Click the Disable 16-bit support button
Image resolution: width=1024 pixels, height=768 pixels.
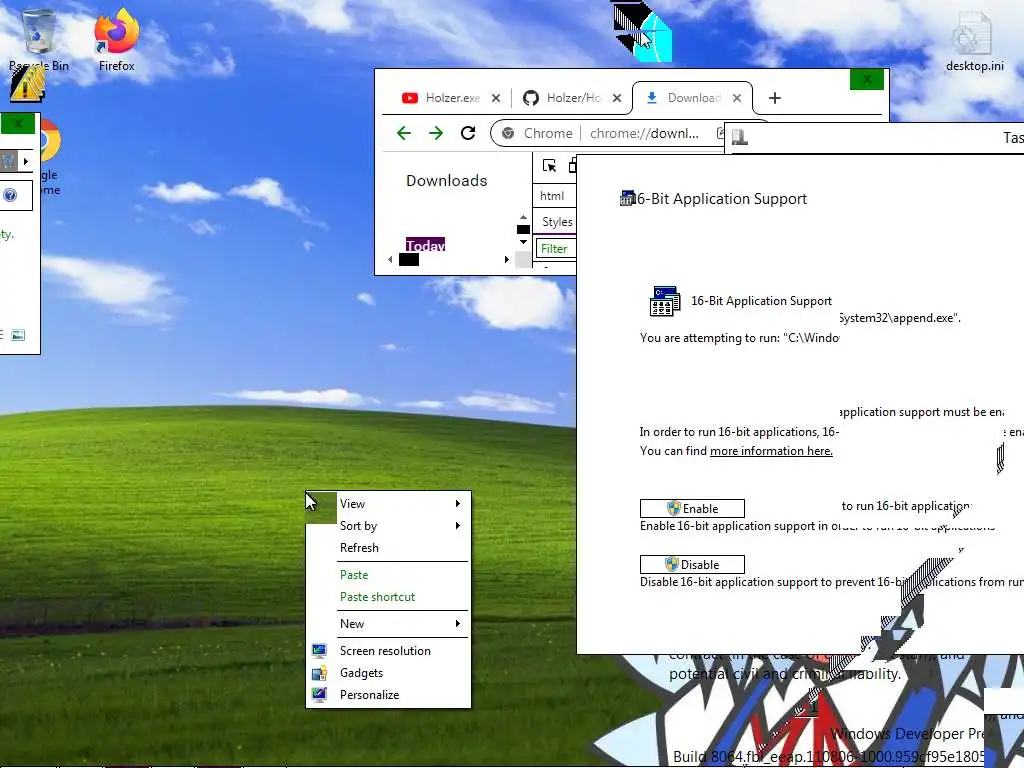(x=692, y=564)
